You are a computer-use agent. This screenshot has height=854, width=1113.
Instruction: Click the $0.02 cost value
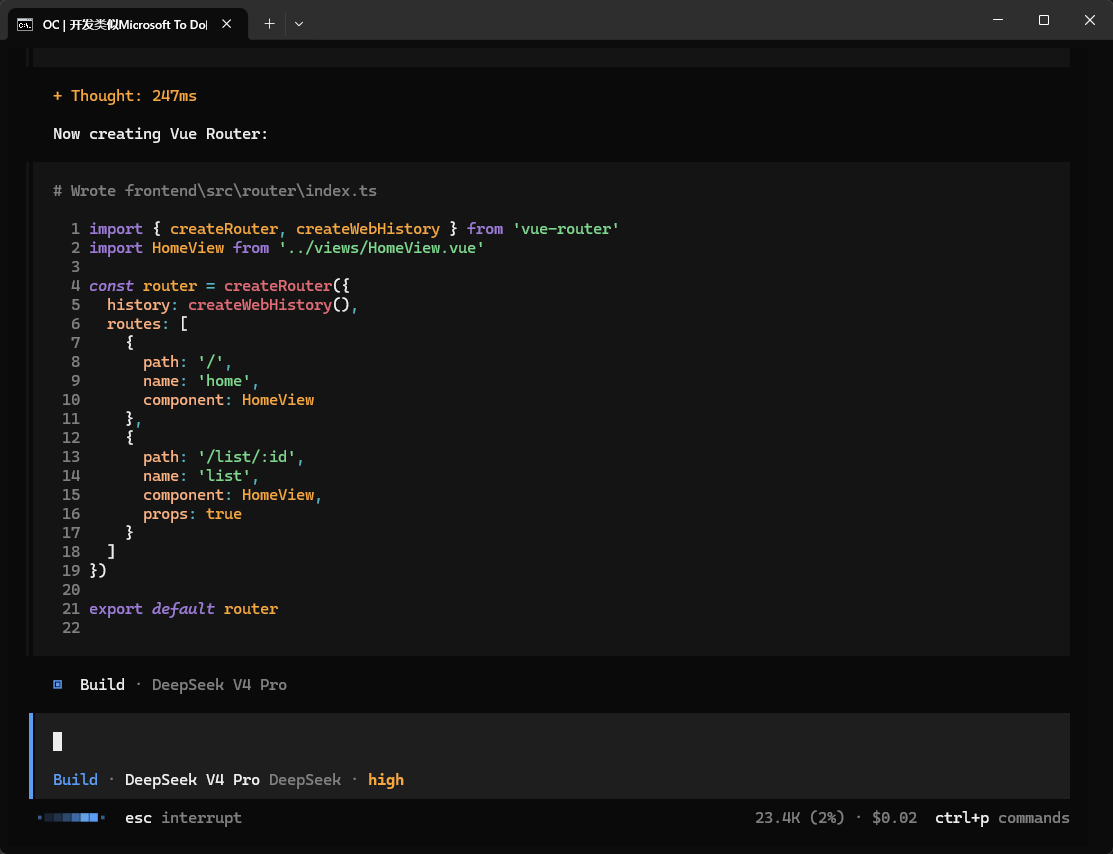[894, 818]
